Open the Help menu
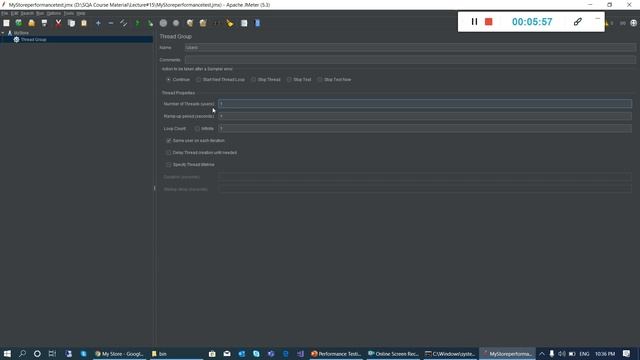 (x=81, y=13)
